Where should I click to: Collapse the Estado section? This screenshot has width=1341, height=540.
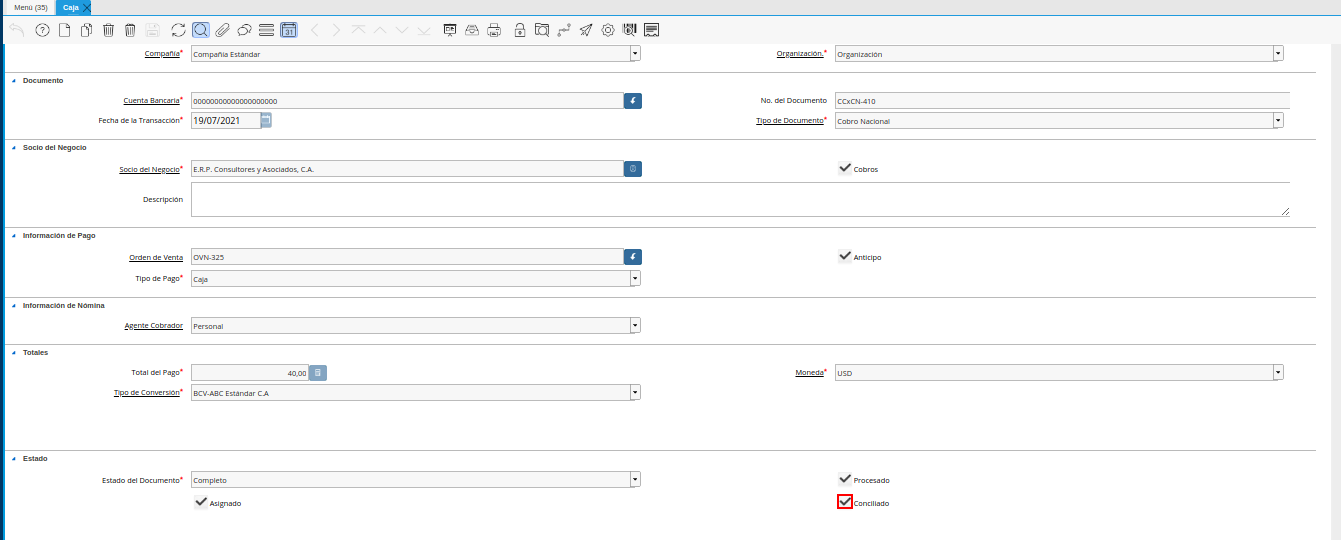[14, 458]
